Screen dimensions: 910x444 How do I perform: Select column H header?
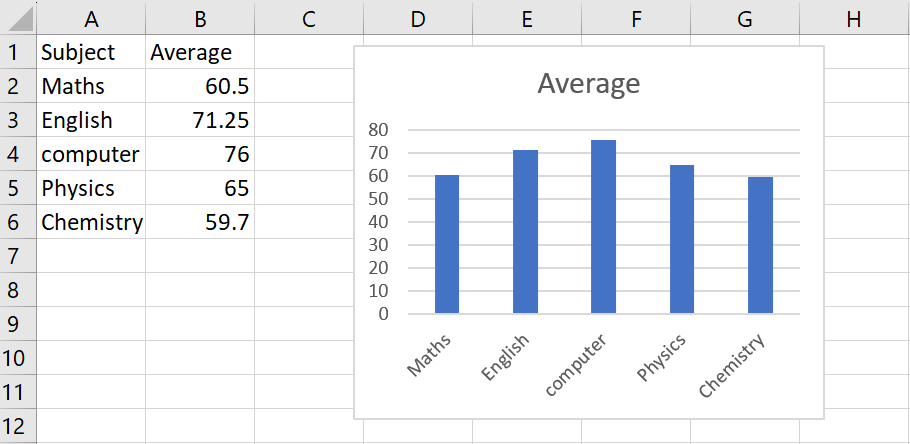pyautogui.click(x=854, y=18)
